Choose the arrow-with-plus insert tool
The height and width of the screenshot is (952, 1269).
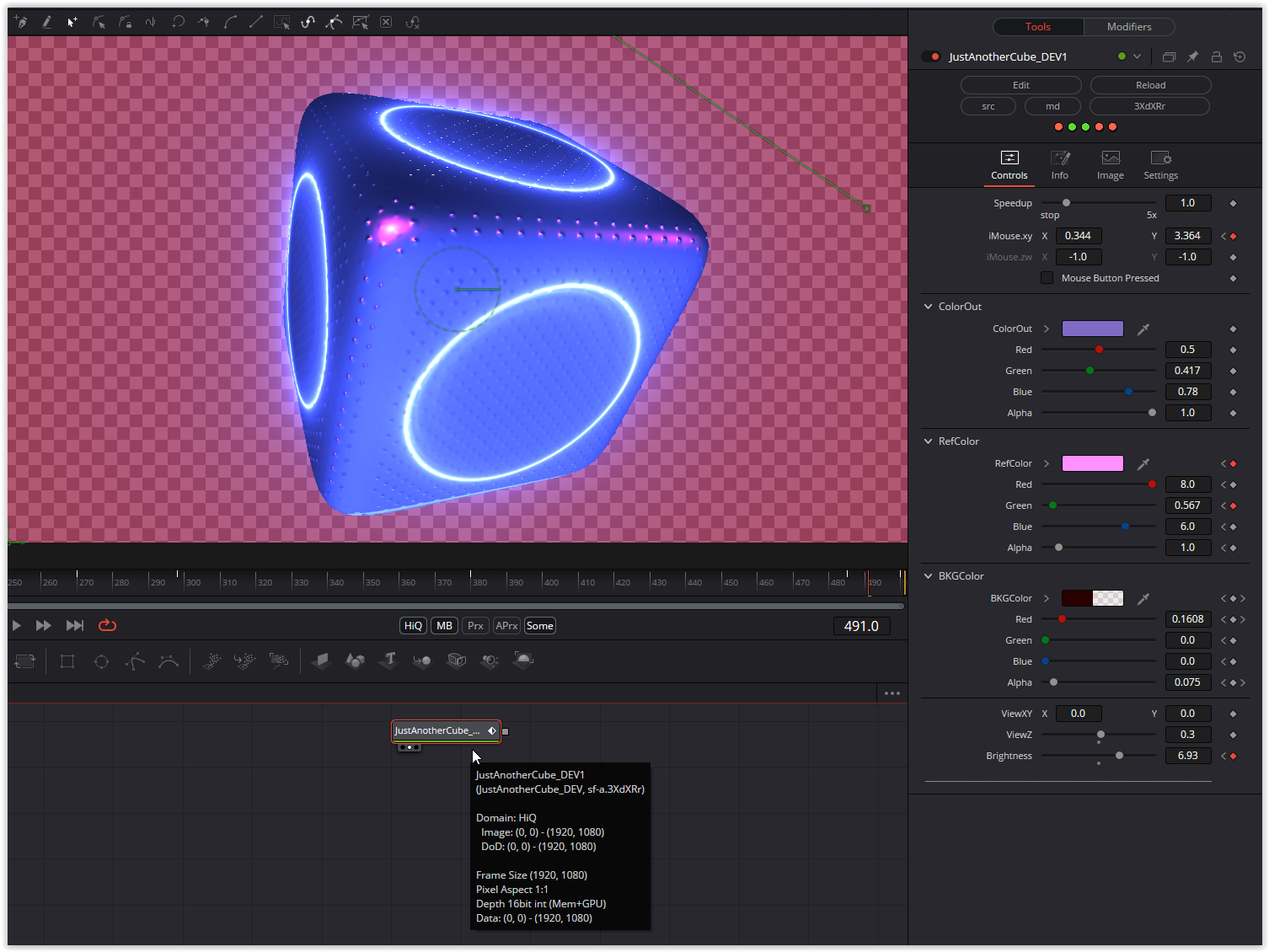pos(72,23)
